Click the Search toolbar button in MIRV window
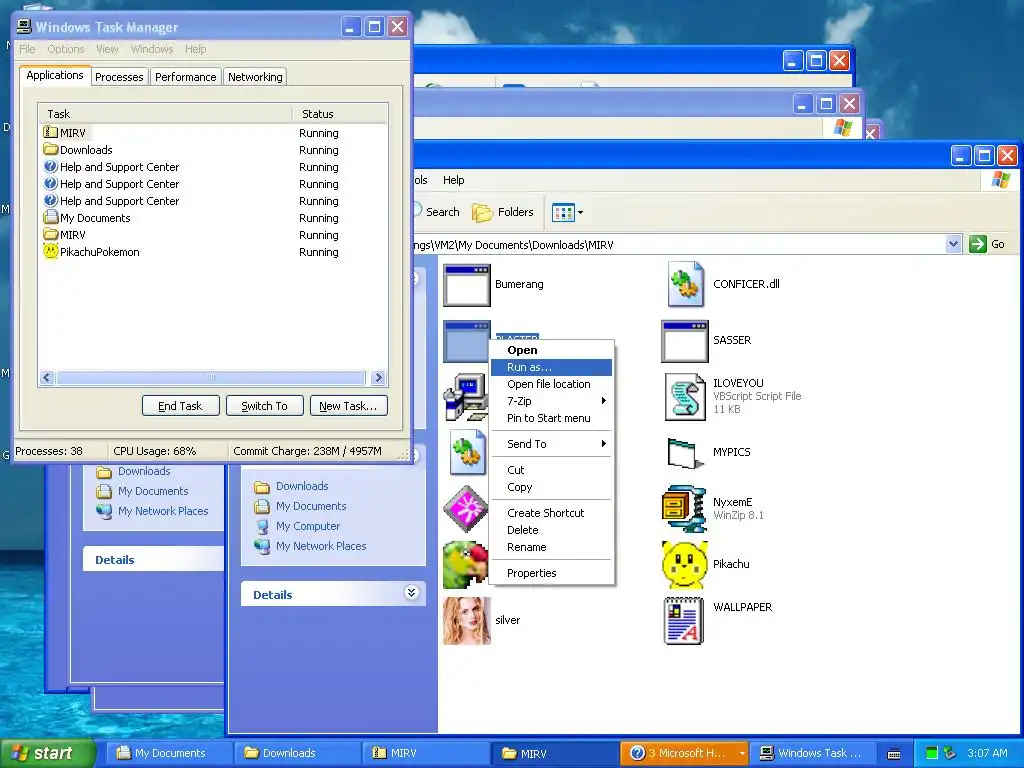The height and width of the screenshot is (768, 1024). click(438, 212)
